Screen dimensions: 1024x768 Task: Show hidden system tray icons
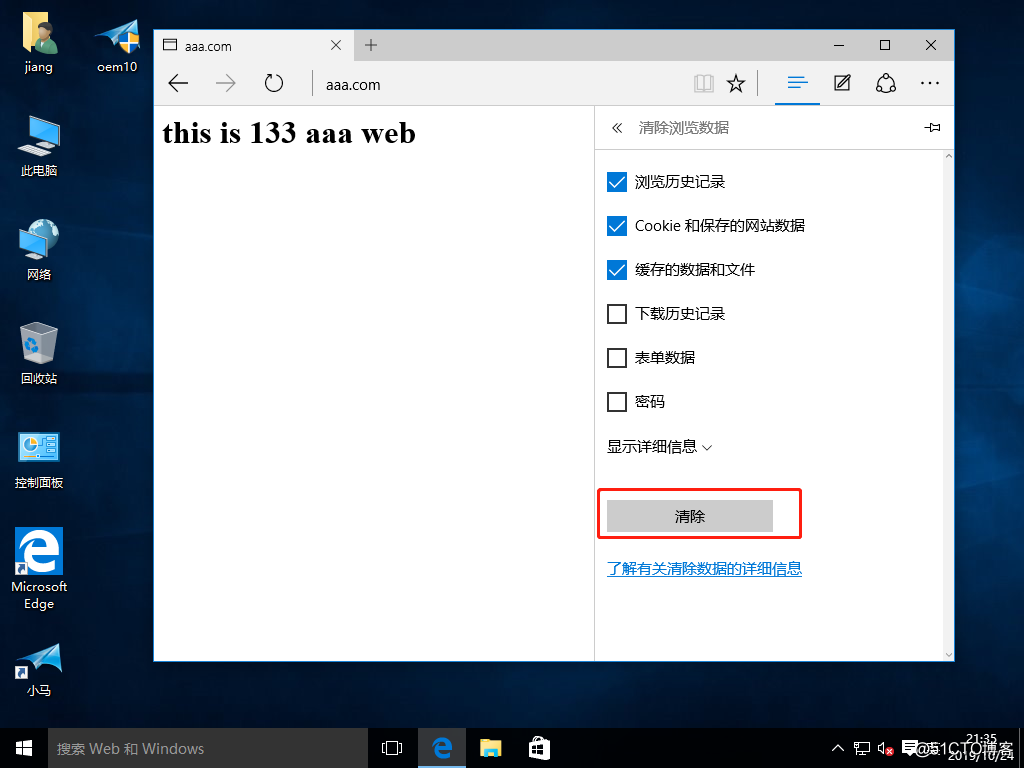[837, 747]
